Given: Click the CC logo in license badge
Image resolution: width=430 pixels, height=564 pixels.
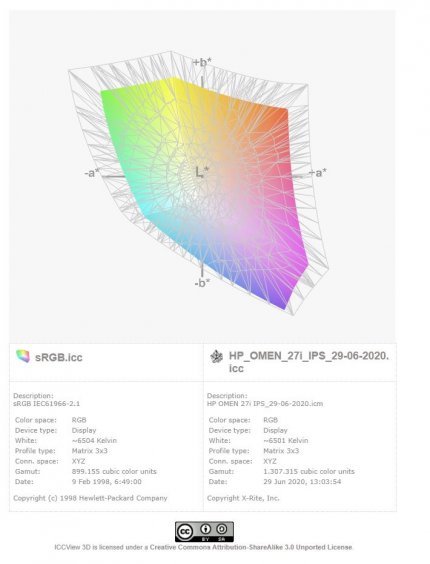Looking at the screenshot, I should pyautogui.click(x=185, y=532).
